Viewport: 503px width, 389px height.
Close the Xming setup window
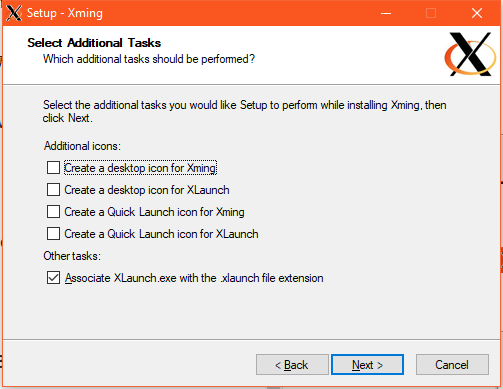click(x=477, y=13)
